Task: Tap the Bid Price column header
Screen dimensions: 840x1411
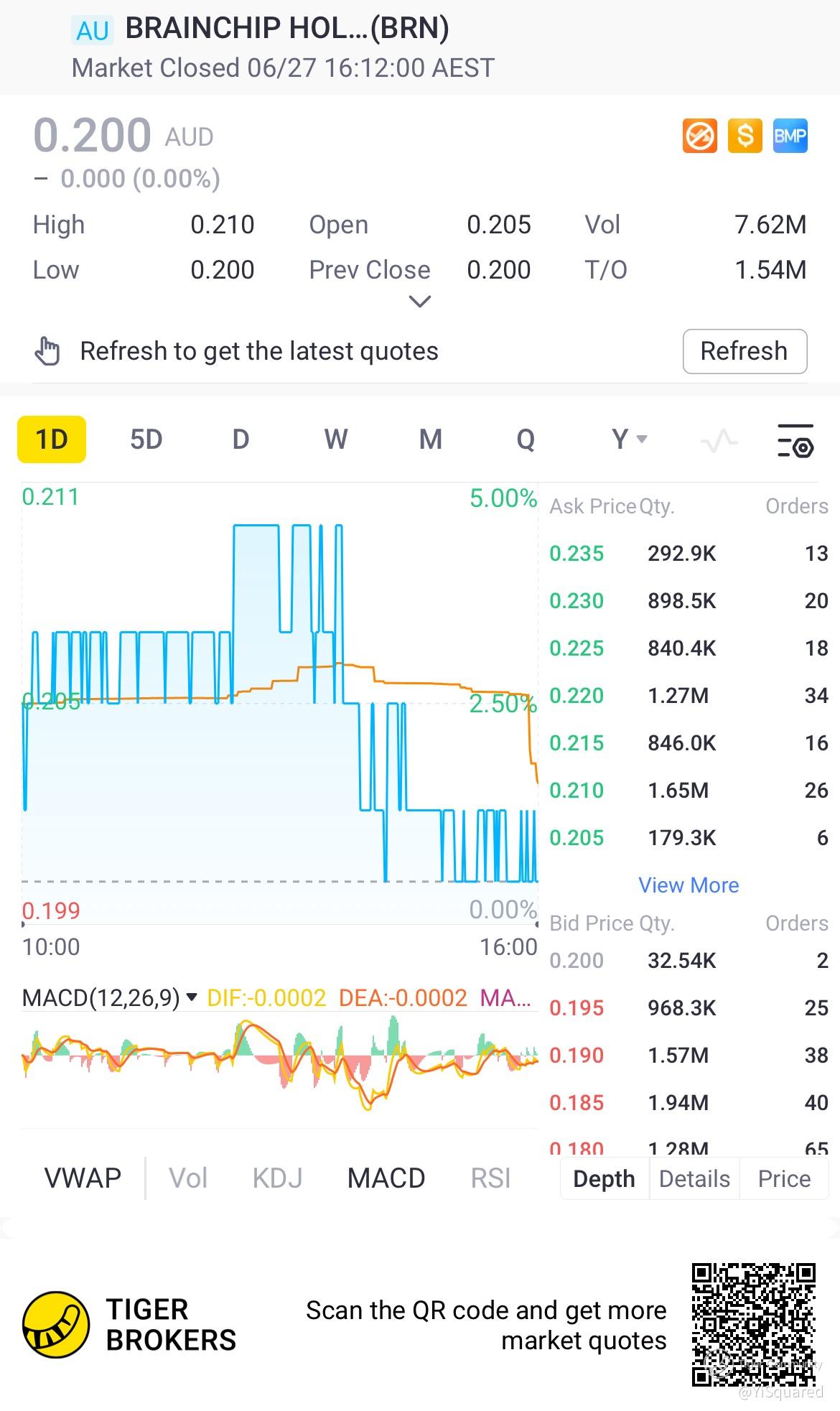Action: [x=593, y=923]
